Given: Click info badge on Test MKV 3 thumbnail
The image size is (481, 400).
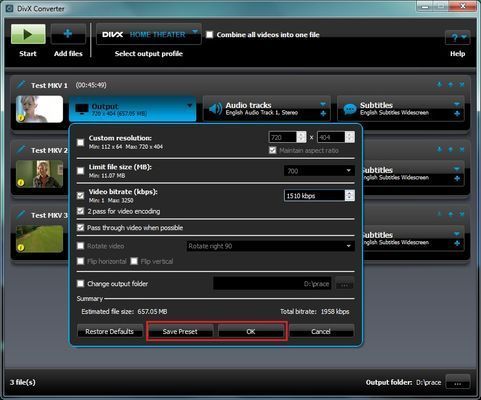Looking at the screenshot, I should pyautogui.click(x=21, y=247).
